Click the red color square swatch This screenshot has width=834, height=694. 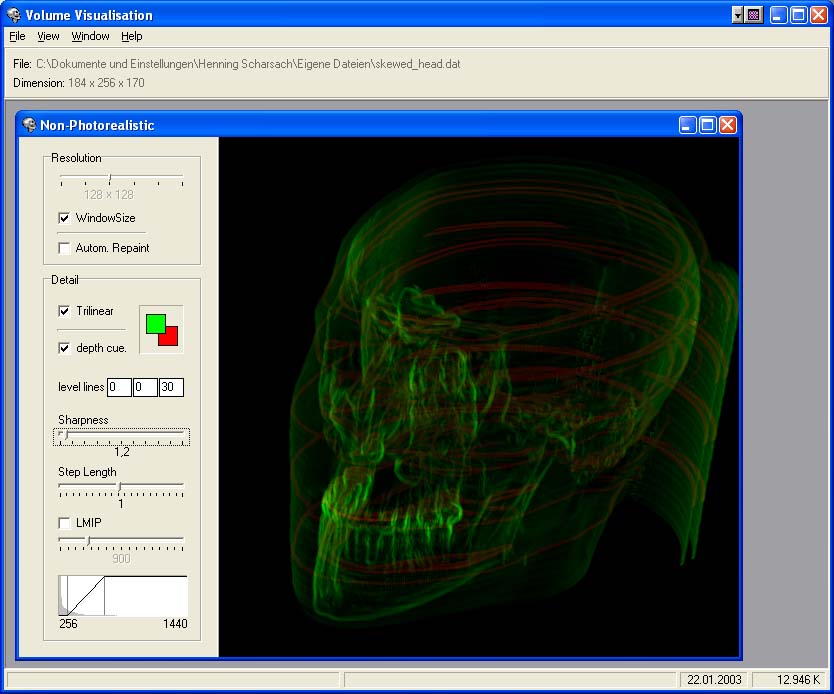click(170, 337)
